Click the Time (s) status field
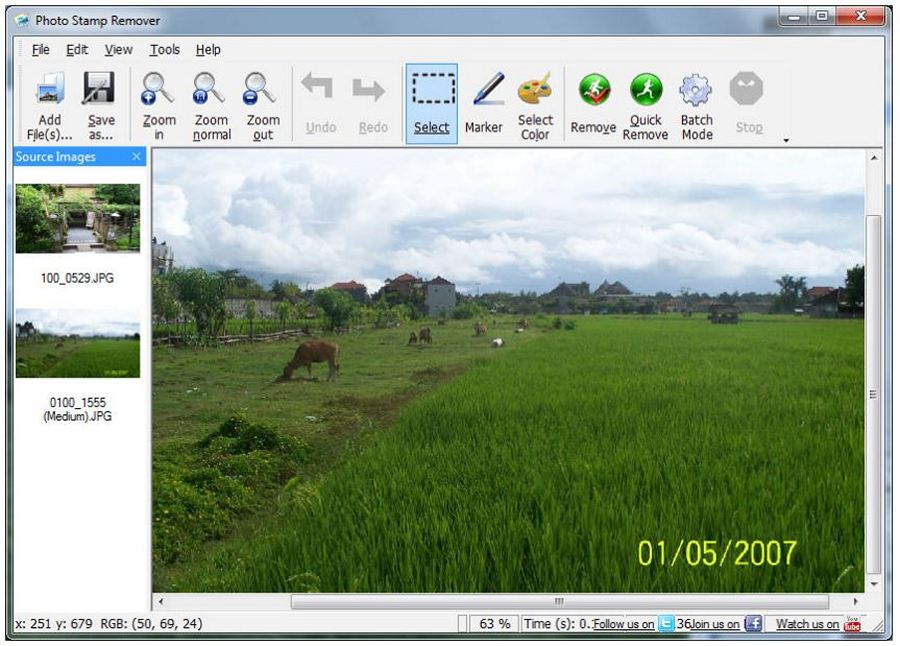Viewport: 900px width, 646px height. pyautogui.click(x=557, y=624)
